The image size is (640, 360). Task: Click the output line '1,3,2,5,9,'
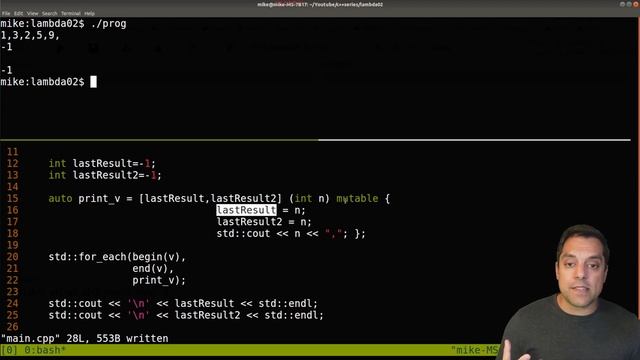(30, 36)
